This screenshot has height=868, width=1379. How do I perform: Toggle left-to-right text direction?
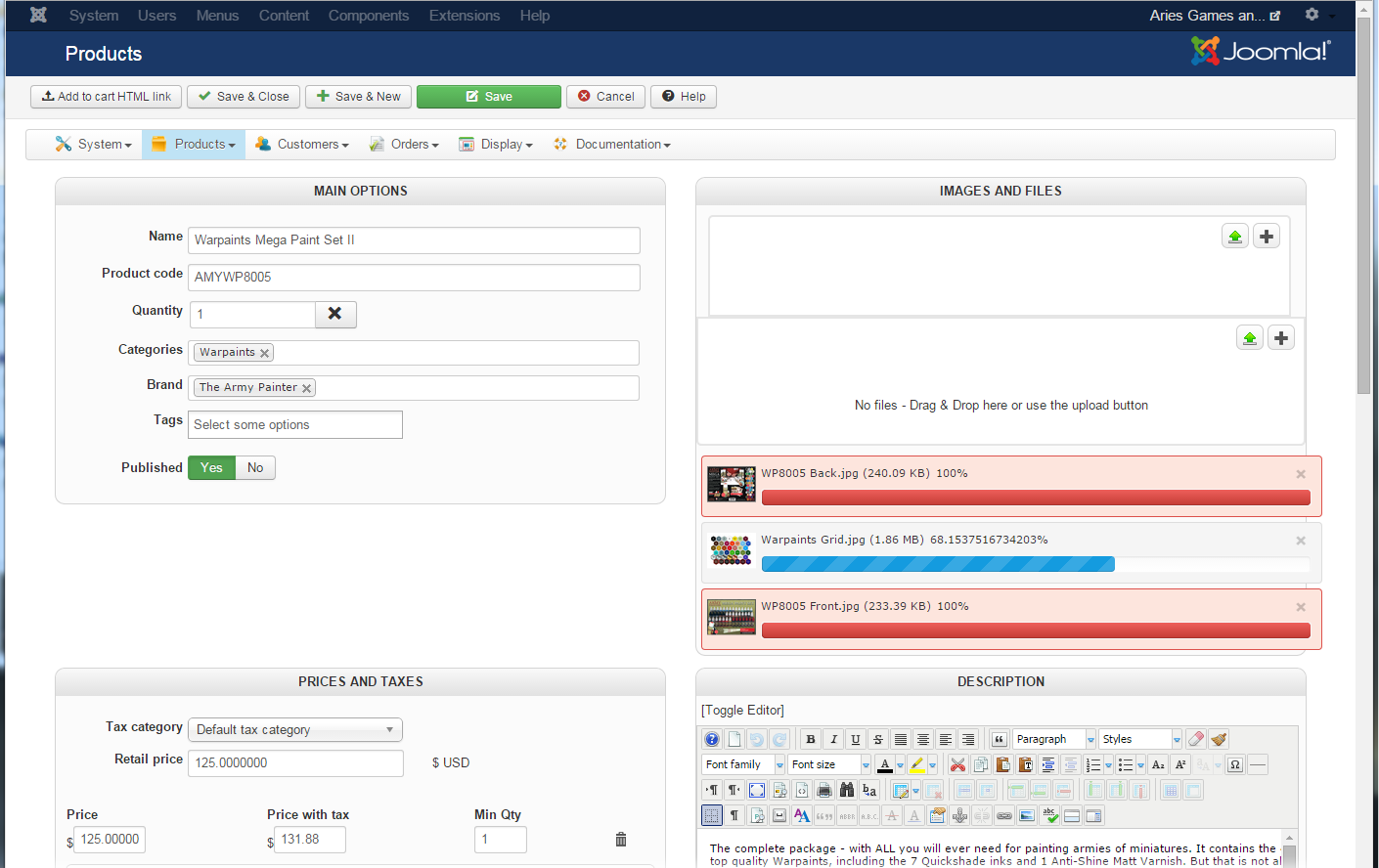[x=712, y=790]
